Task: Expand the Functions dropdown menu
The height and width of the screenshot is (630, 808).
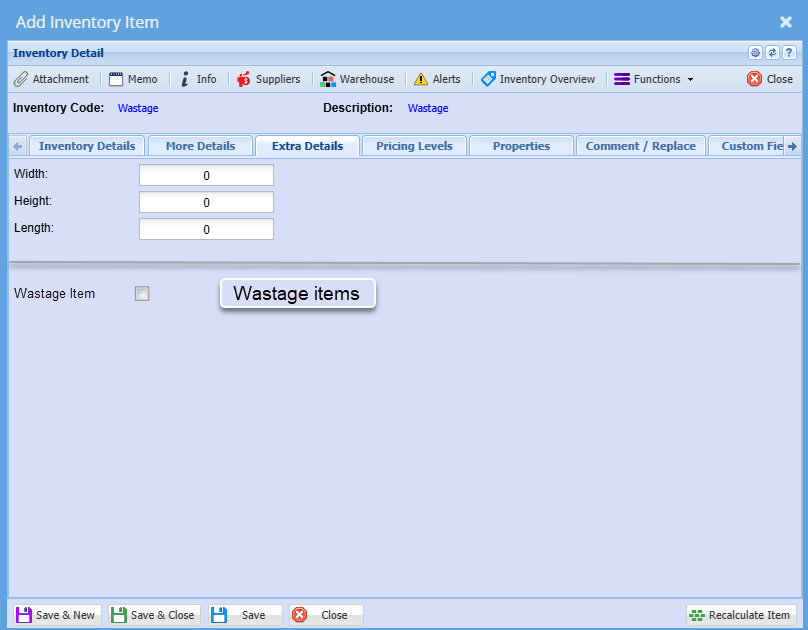Action: click(x=653, y=79)
